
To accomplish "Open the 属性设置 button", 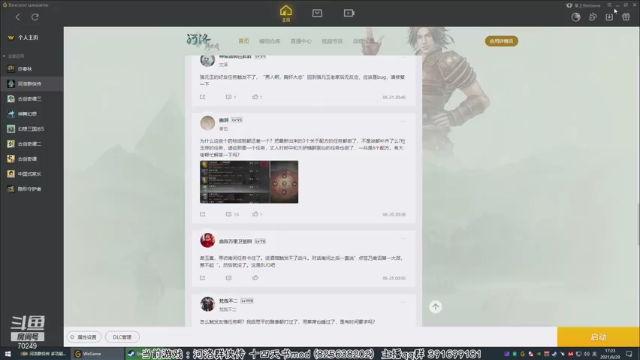I will 84,337.
